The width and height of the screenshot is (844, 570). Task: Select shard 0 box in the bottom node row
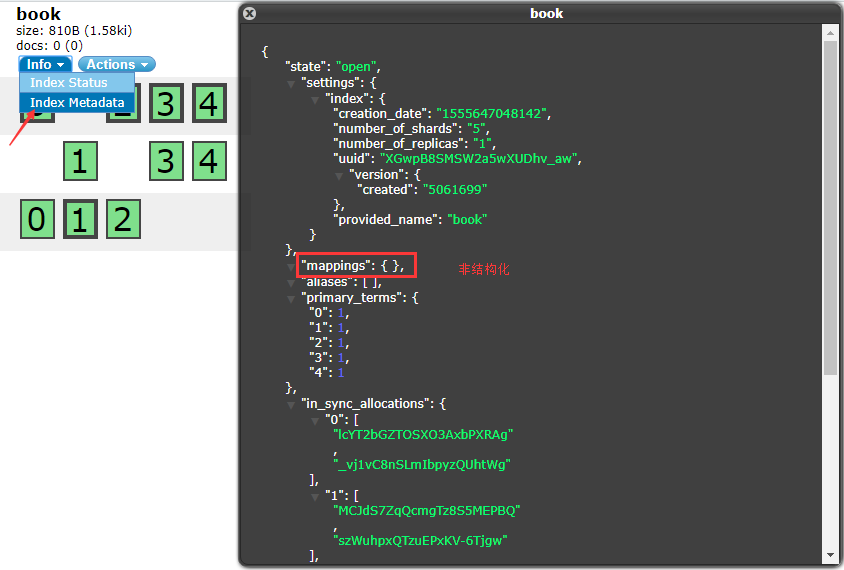pyautogui.click(x=37, y=219)
